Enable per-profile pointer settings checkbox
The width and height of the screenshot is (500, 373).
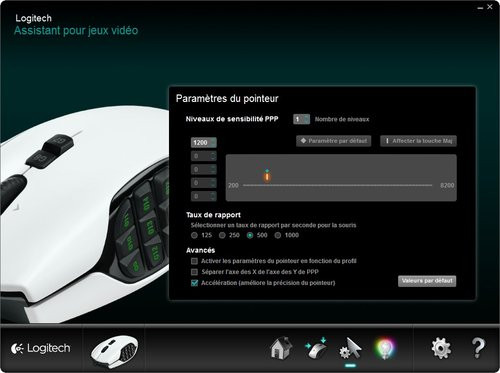pos(194,261)
